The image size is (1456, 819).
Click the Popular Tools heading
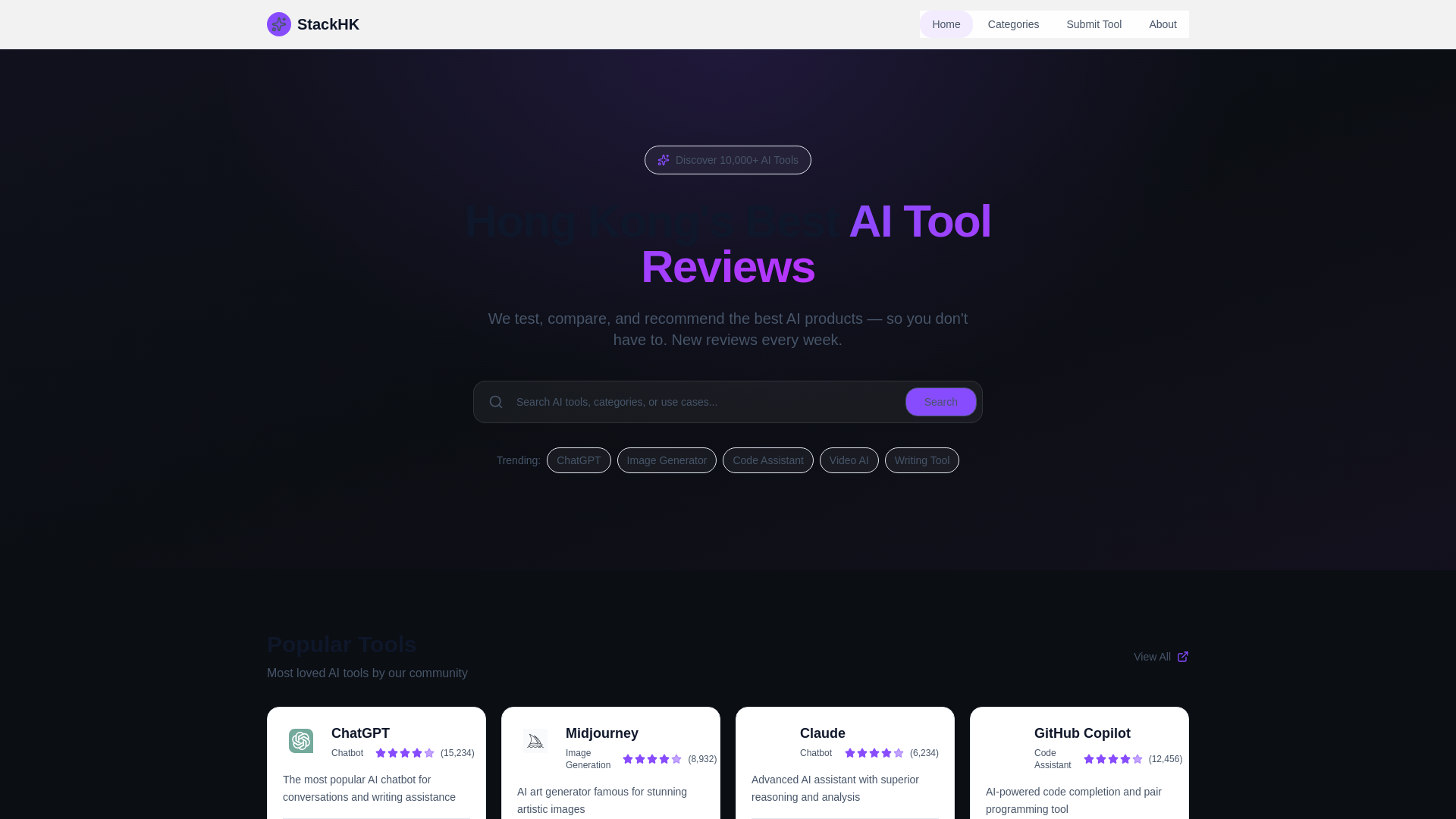click(342, 645)
